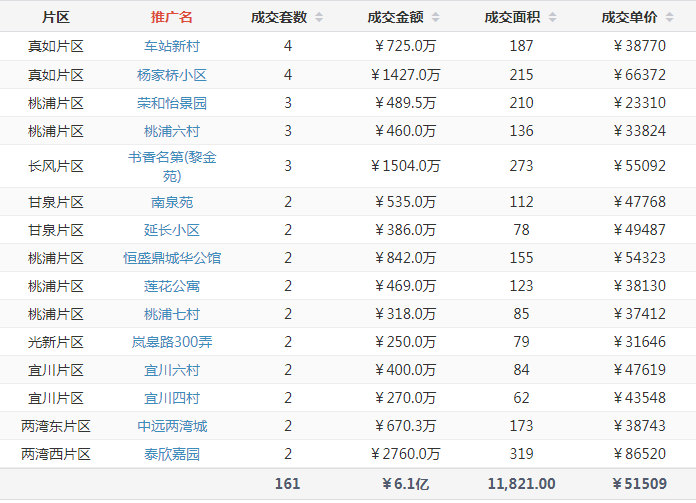
Task: Select the 两湾东片区 cell
Action: [x=56, y=426]
